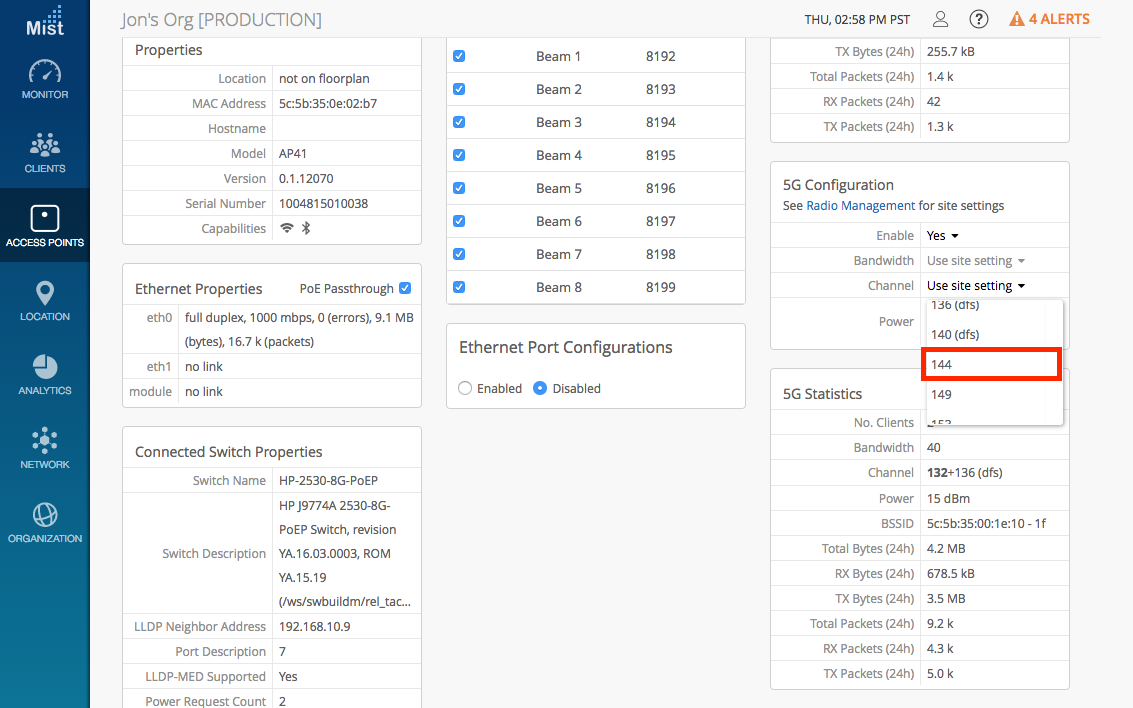Image resolution: width=1133 pixels, height=708 pixels.
Task: Open the 5G Enable dropdown
Action: coord(943,236)
